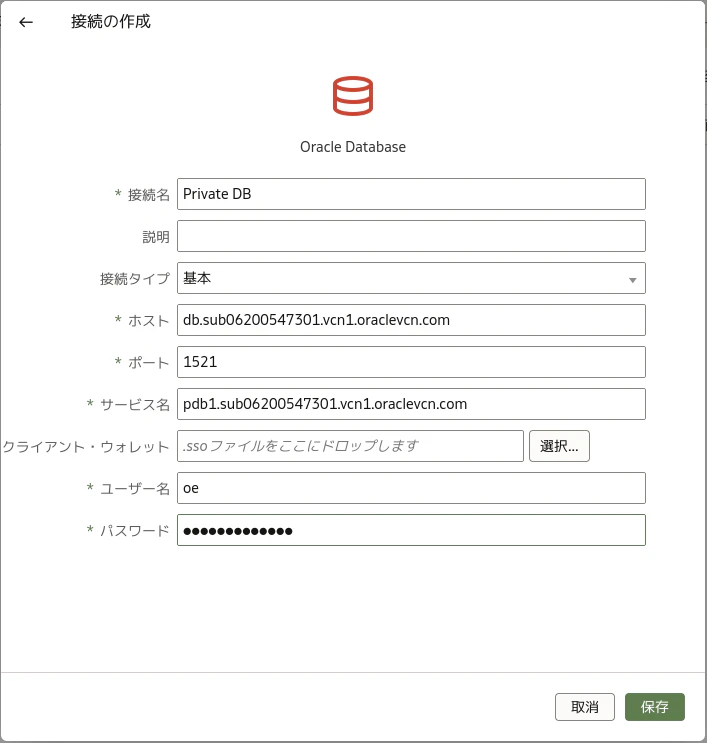Click the 接続名 field containing Private DB
Screen dimensions: 707x743
(x=411, y=194)
